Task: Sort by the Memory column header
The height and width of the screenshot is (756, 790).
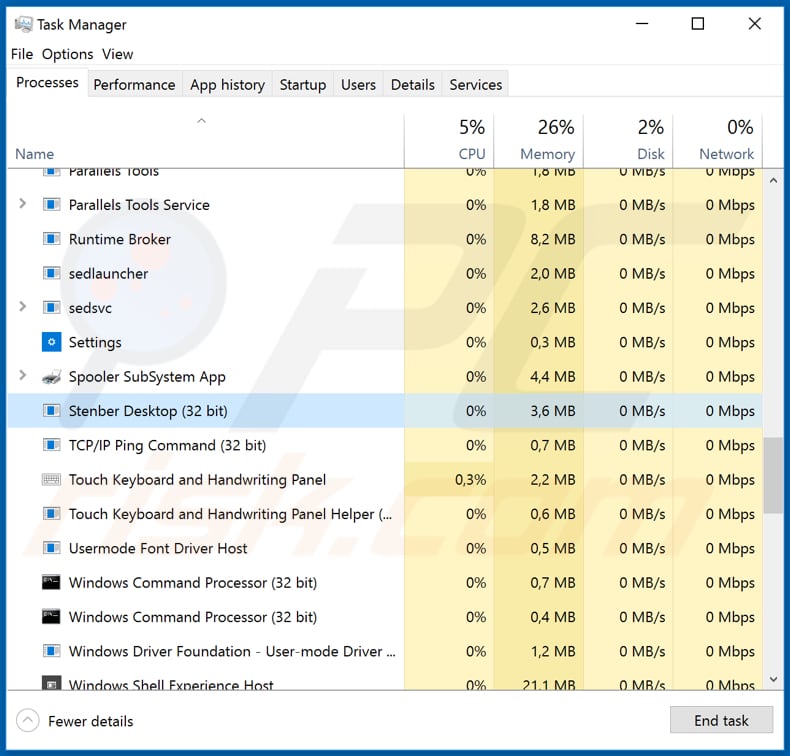Action: 539,142
